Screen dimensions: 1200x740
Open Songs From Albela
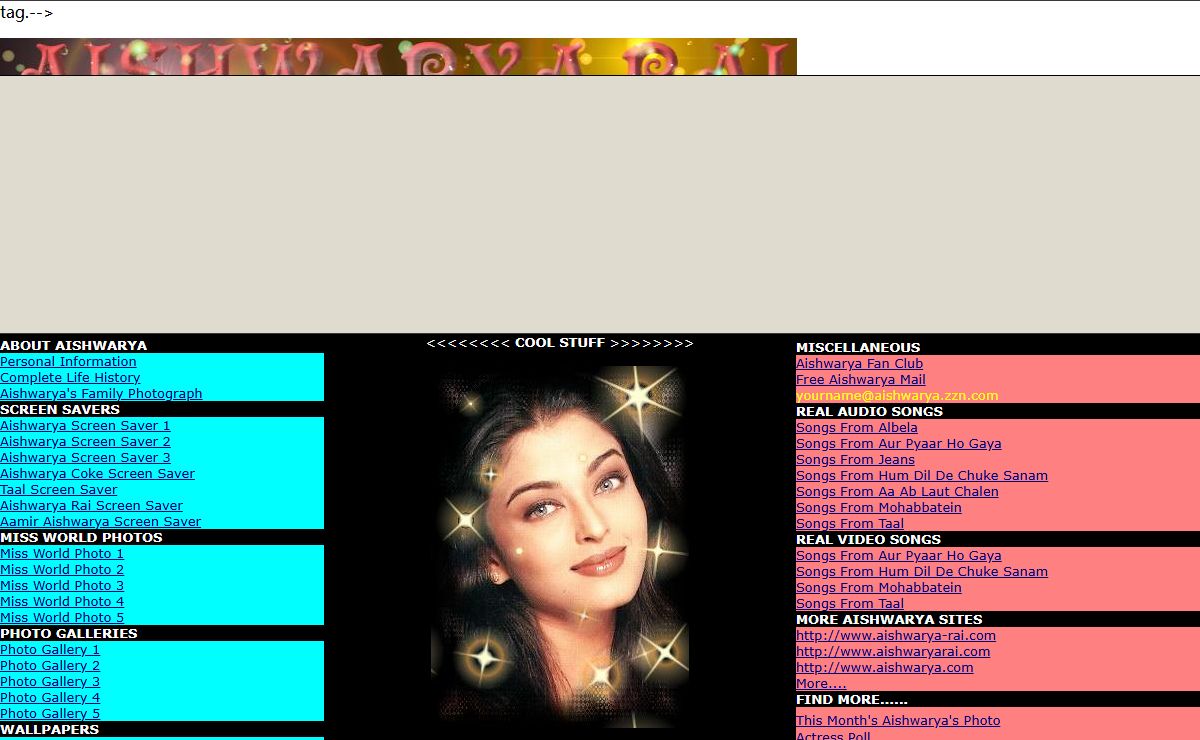857,428
